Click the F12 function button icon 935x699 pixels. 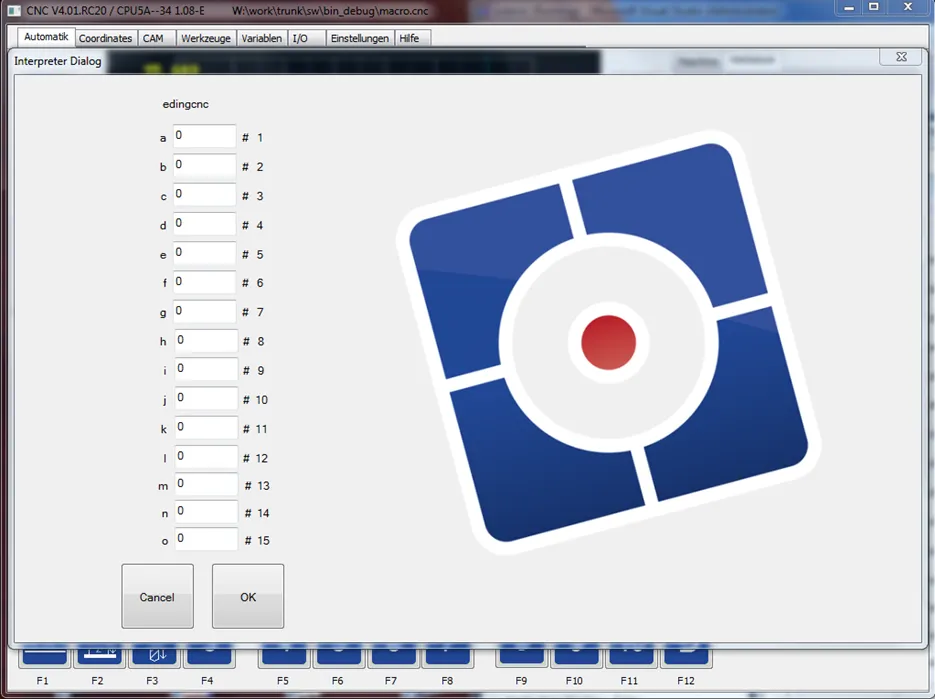(x=686, y=656)
